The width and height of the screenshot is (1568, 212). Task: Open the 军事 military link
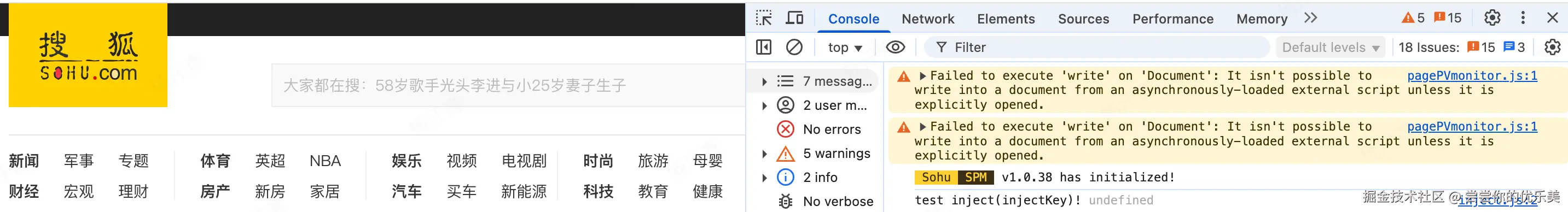click(x=79, y=161)
